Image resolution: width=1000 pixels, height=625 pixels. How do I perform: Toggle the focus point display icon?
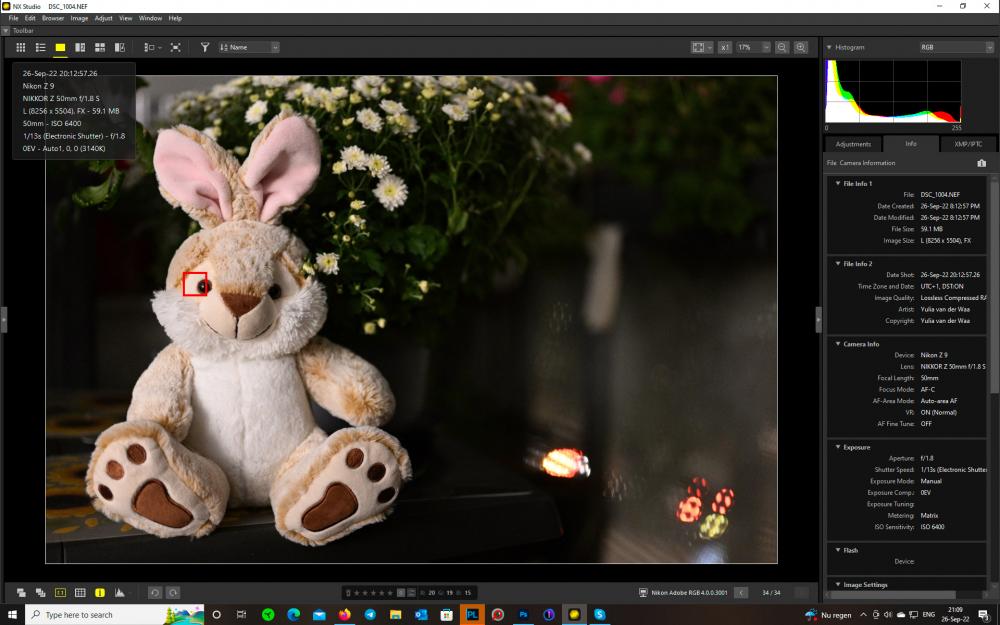coord(60,592)
